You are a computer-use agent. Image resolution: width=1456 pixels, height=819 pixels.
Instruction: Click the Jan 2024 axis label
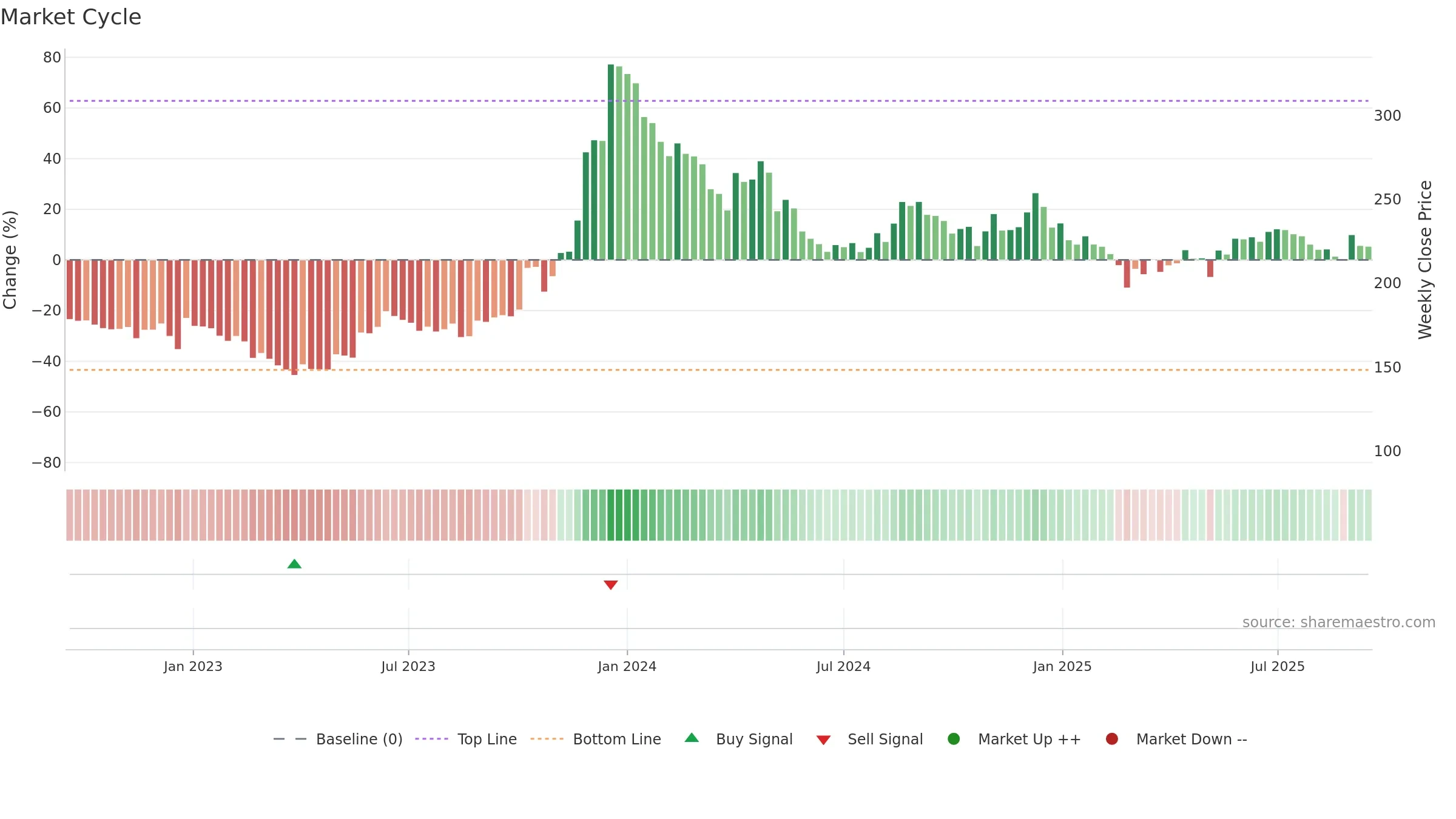pos(627,667)
